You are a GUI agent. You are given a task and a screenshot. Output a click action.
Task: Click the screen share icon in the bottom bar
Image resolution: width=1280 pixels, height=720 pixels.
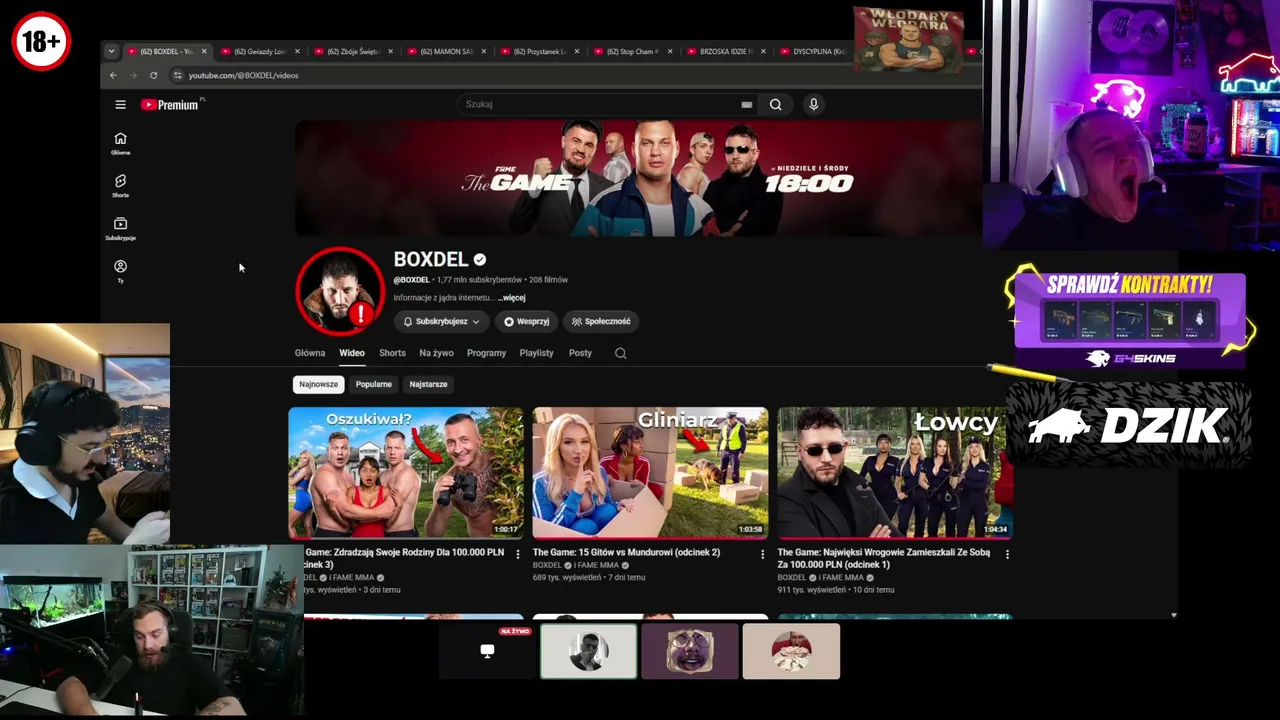(487, 651)
